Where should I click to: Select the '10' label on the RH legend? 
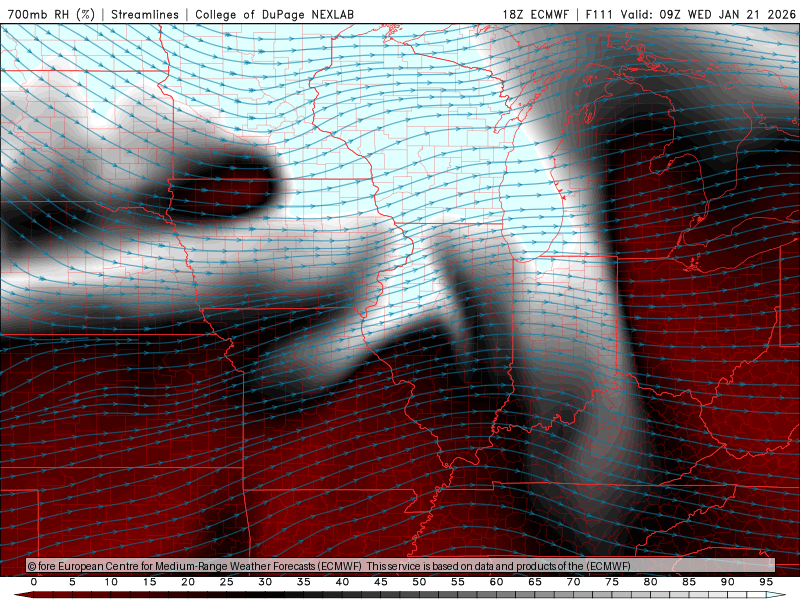(x=111, y=582)
